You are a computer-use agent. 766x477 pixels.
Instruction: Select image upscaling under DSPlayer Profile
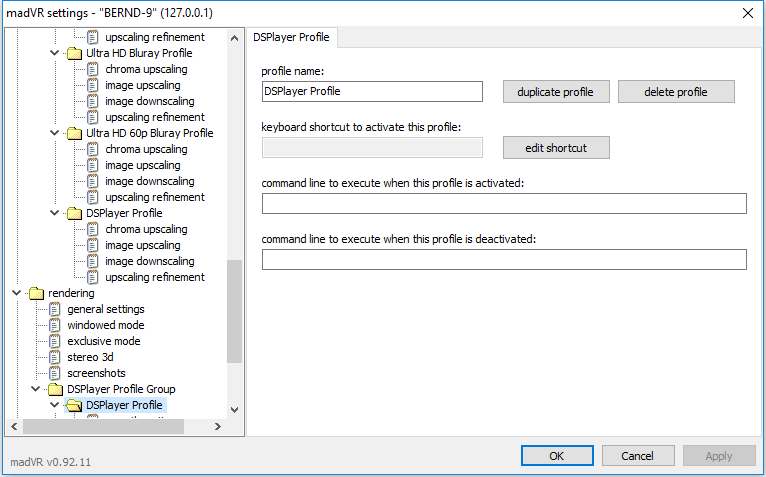coord(143,245)
